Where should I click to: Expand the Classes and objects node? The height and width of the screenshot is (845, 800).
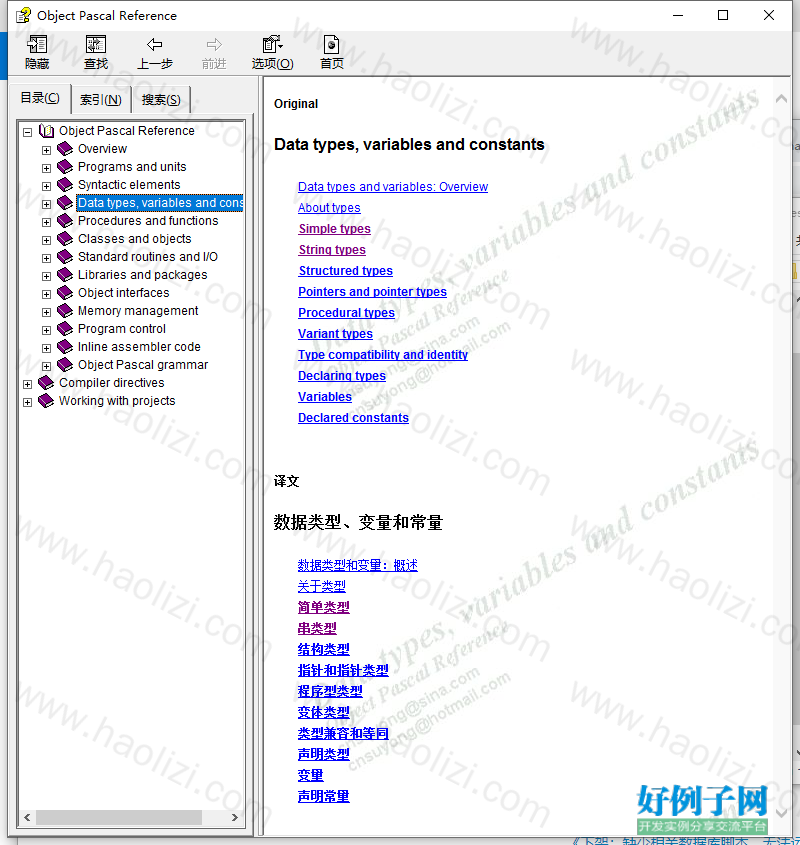pyautogui.click(x=46, y=240)
